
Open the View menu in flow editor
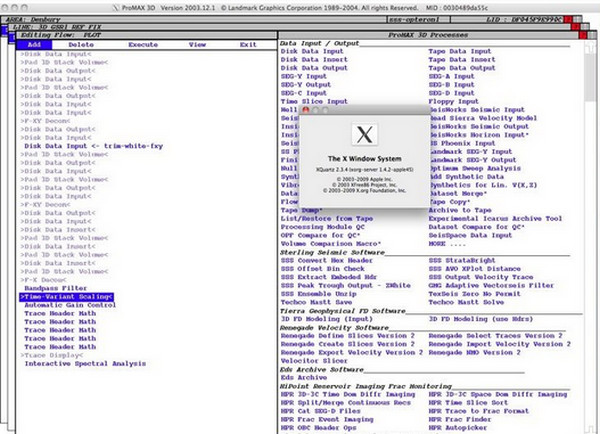197,44
